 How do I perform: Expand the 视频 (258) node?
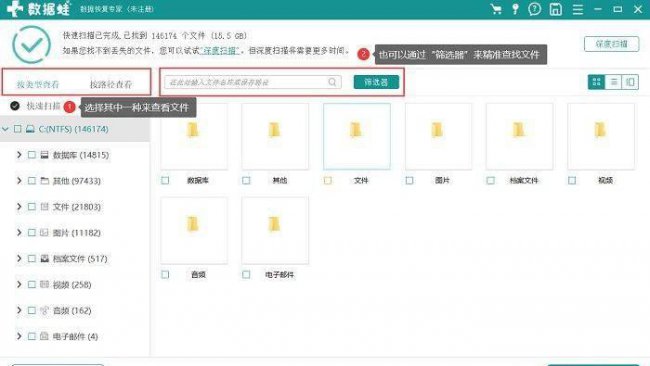(x=19, y=284)
